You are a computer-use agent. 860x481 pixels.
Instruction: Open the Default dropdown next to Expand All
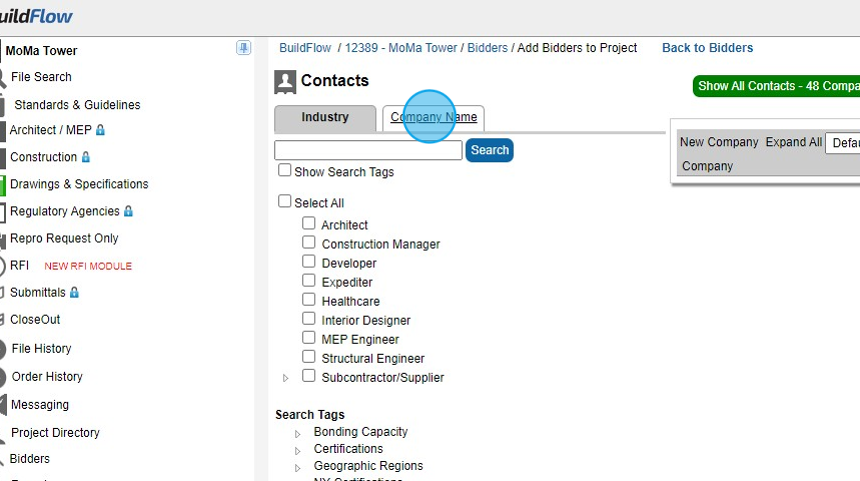(842, 143)
